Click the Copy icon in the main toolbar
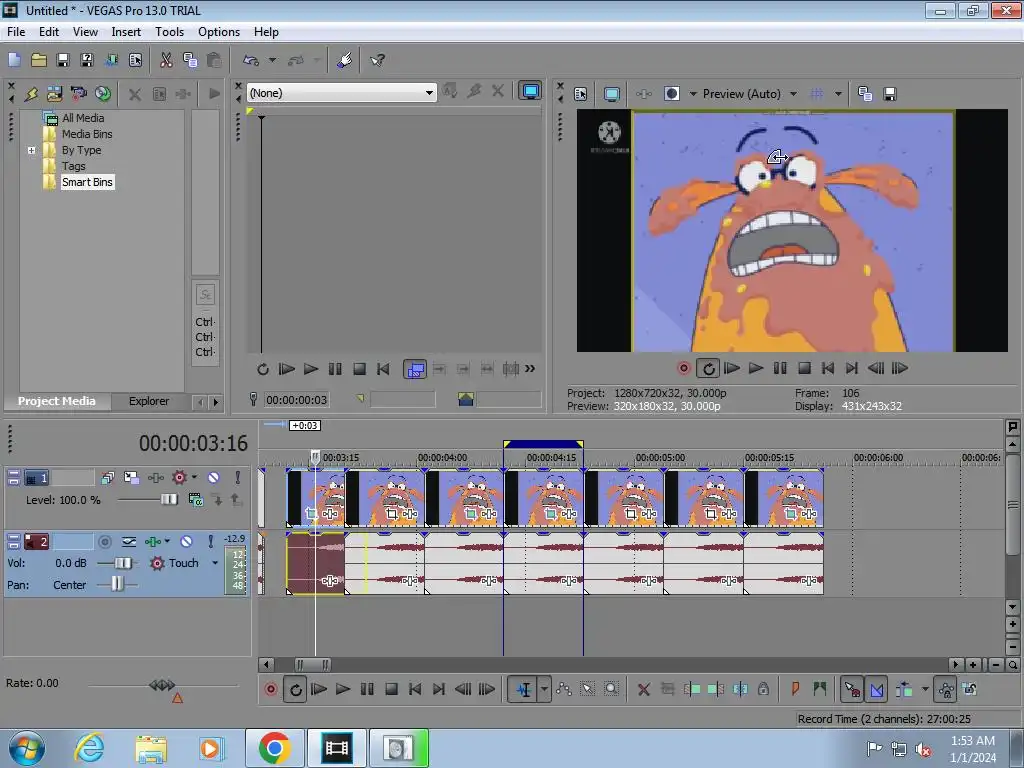 (190, 60)
